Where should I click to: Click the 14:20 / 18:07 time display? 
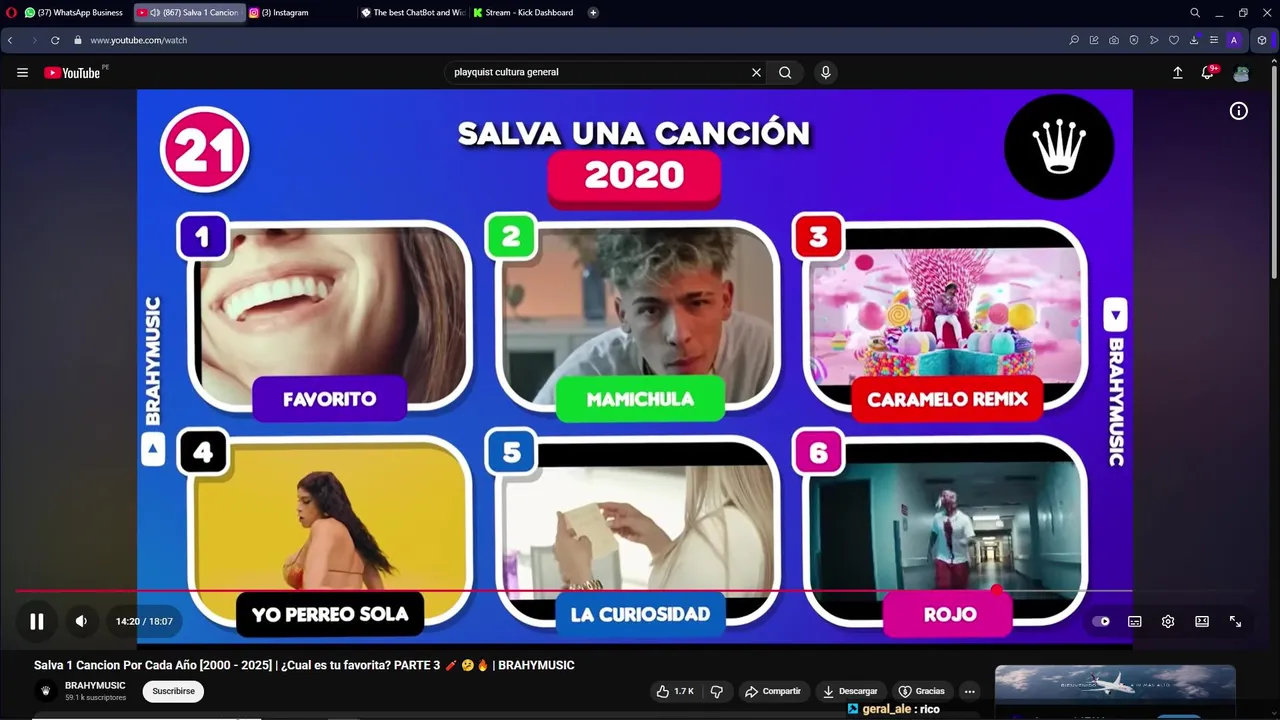(x=144, y=621)
